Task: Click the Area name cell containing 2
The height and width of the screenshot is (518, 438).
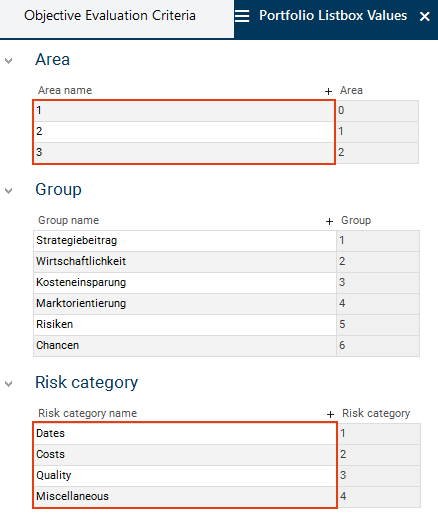Action: click(184, 132)
